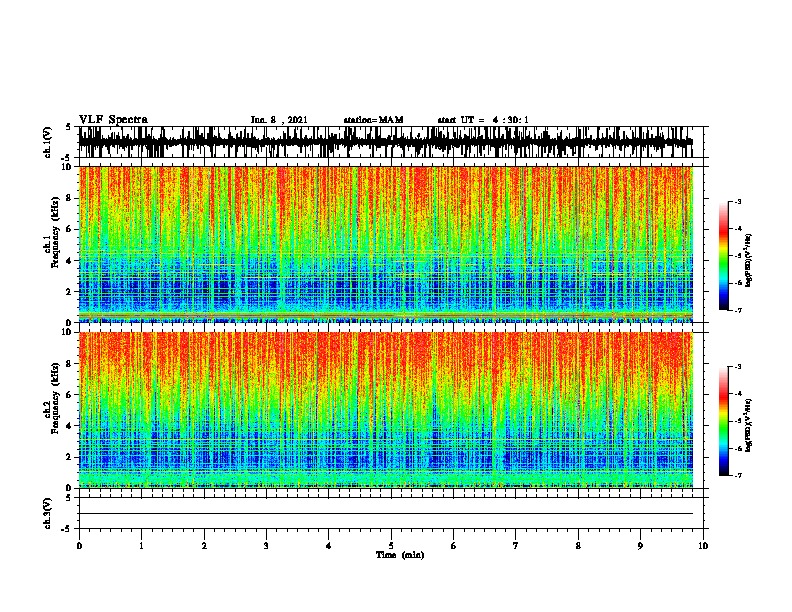Image resolution: width=792 pixels, height=612 pixels.
Task: Click the "10" frequency tick on ch.1 axis
Action: [x=68, y=167]
